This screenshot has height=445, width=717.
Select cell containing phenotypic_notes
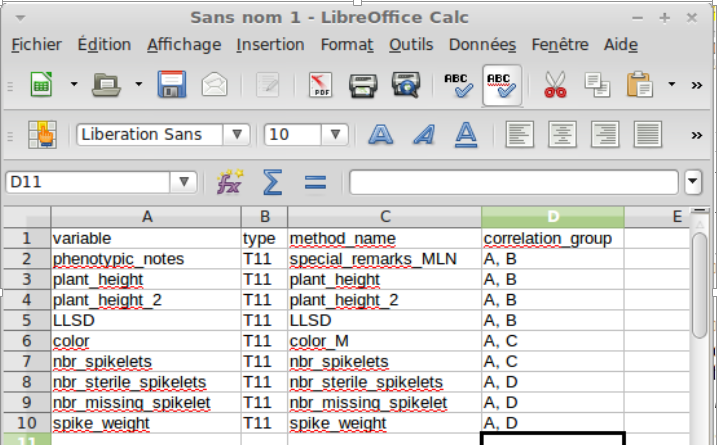point(146,259)
